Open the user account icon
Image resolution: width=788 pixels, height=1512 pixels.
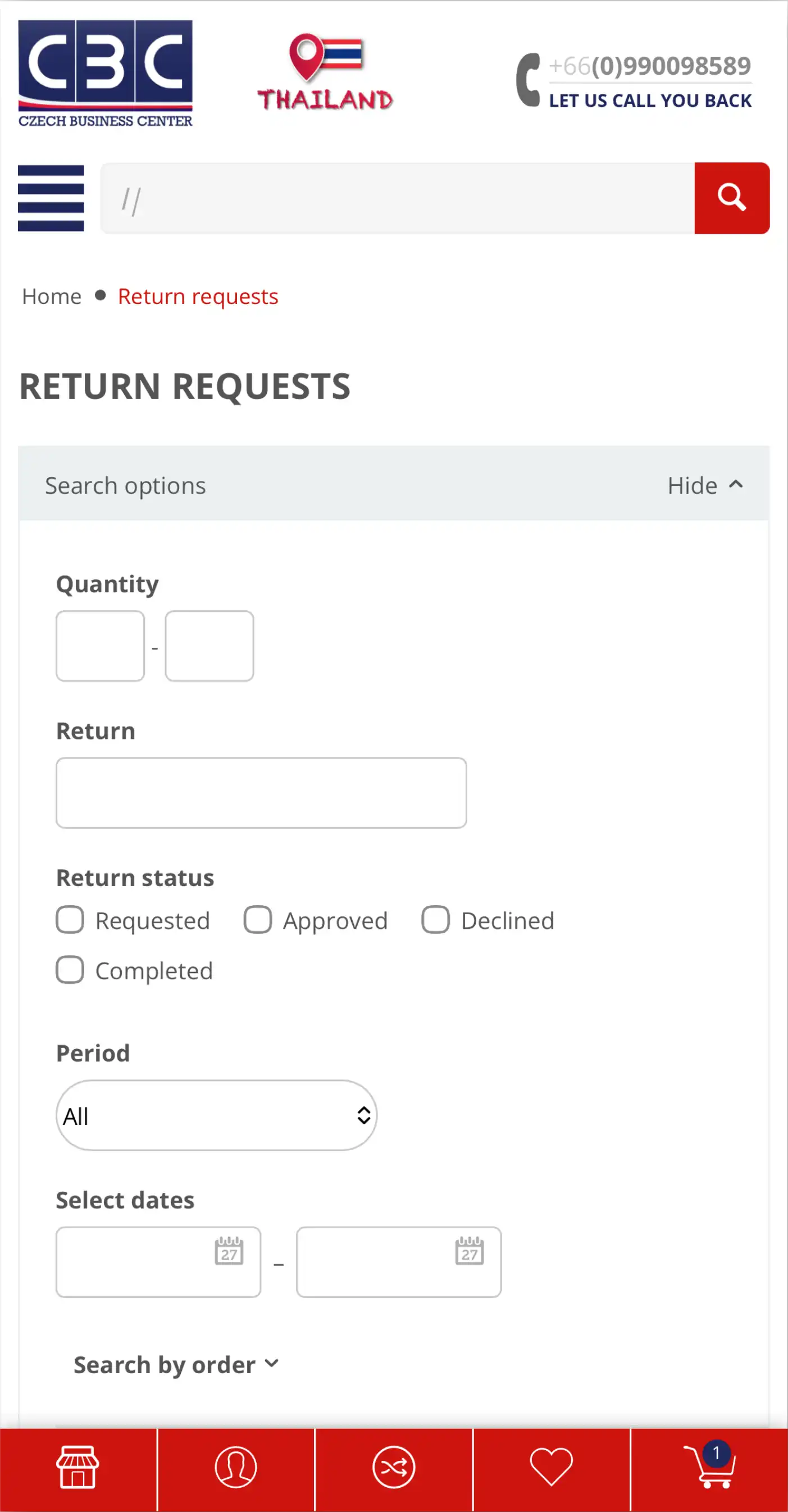pyautogui.click(x=236, y=1467)
